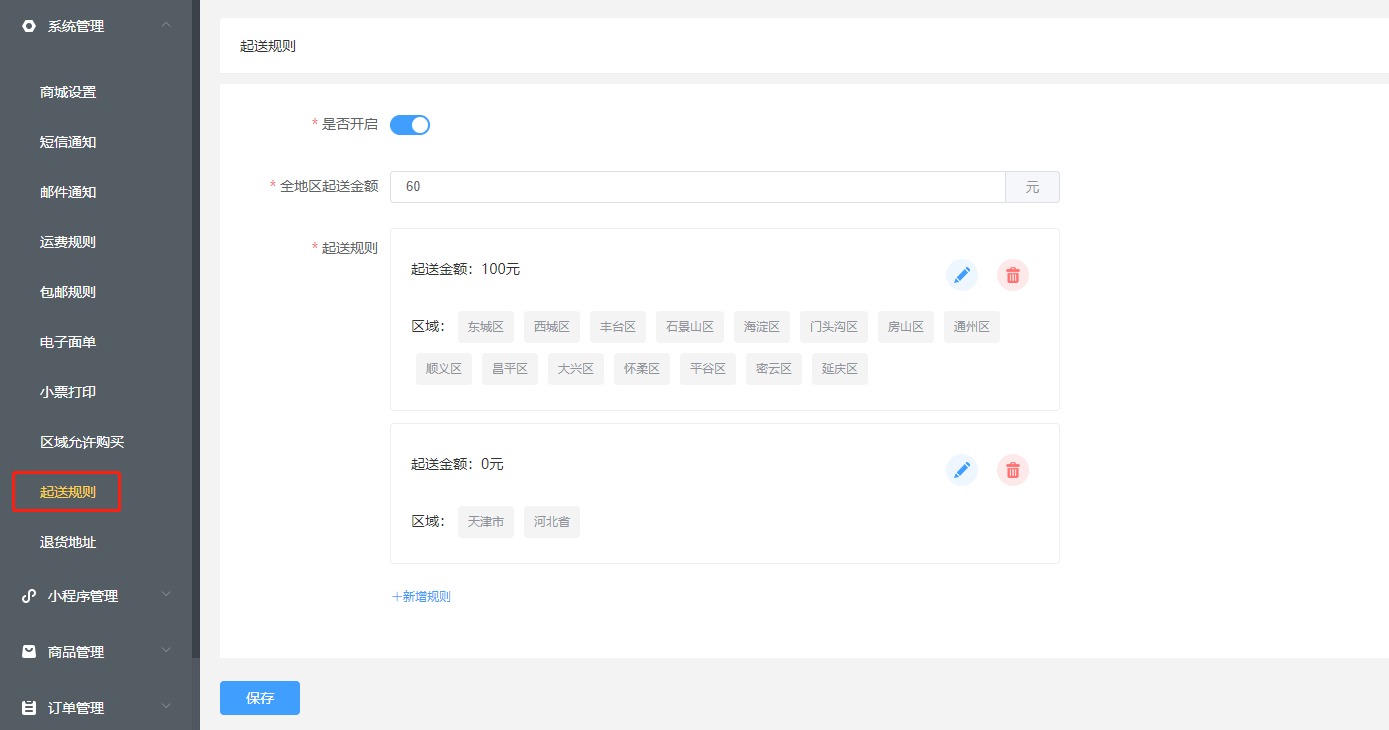
Task: Edit the 100元 delivery rule with pencil icon
Action: 962,275
